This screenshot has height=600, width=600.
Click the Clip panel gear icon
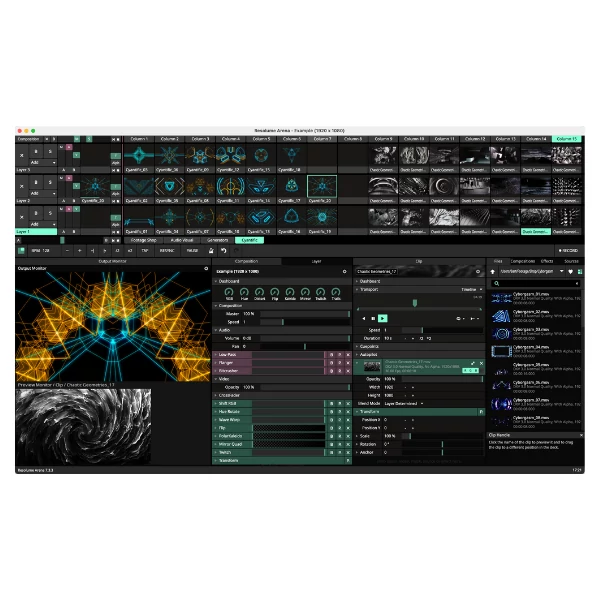476,271
